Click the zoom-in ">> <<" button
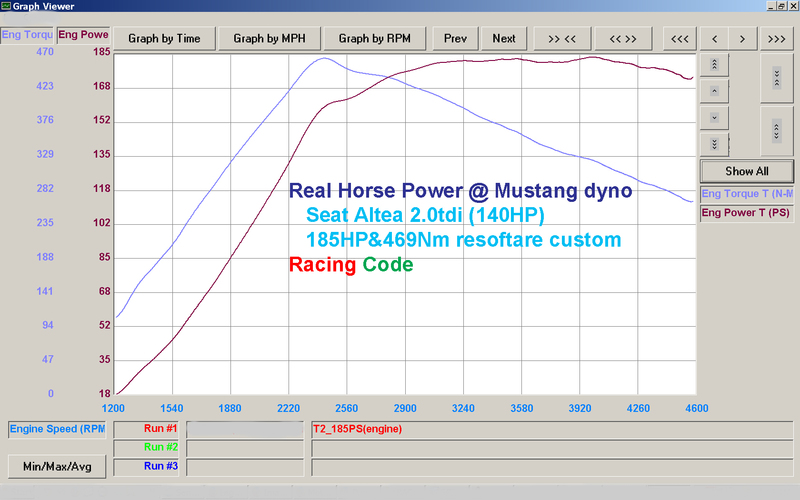800x500 pixels. pyautogui.click(x=562, y=39)
